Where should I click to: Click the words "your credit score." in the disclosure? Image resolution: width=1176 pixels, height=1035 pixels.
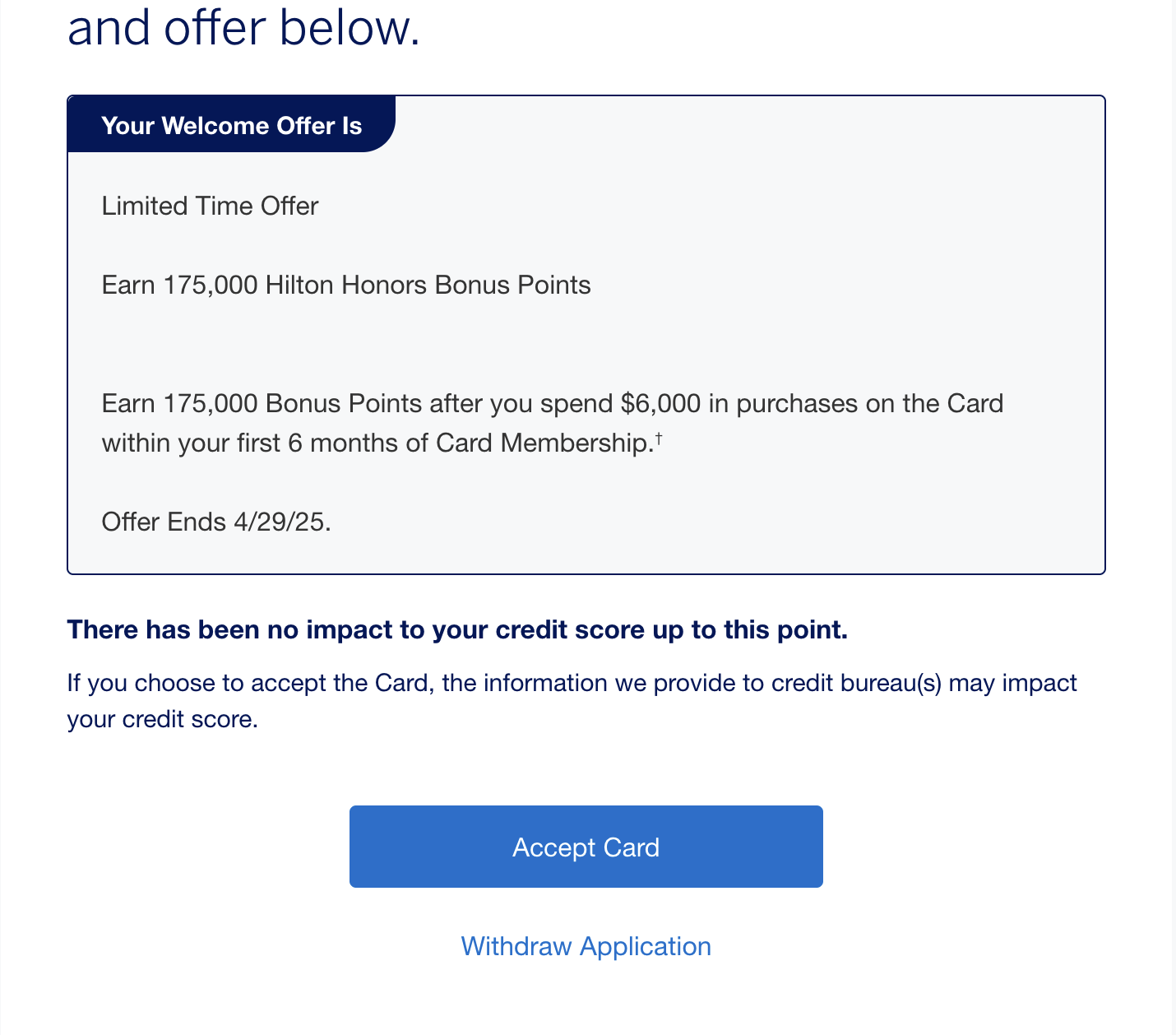point(163,720)
